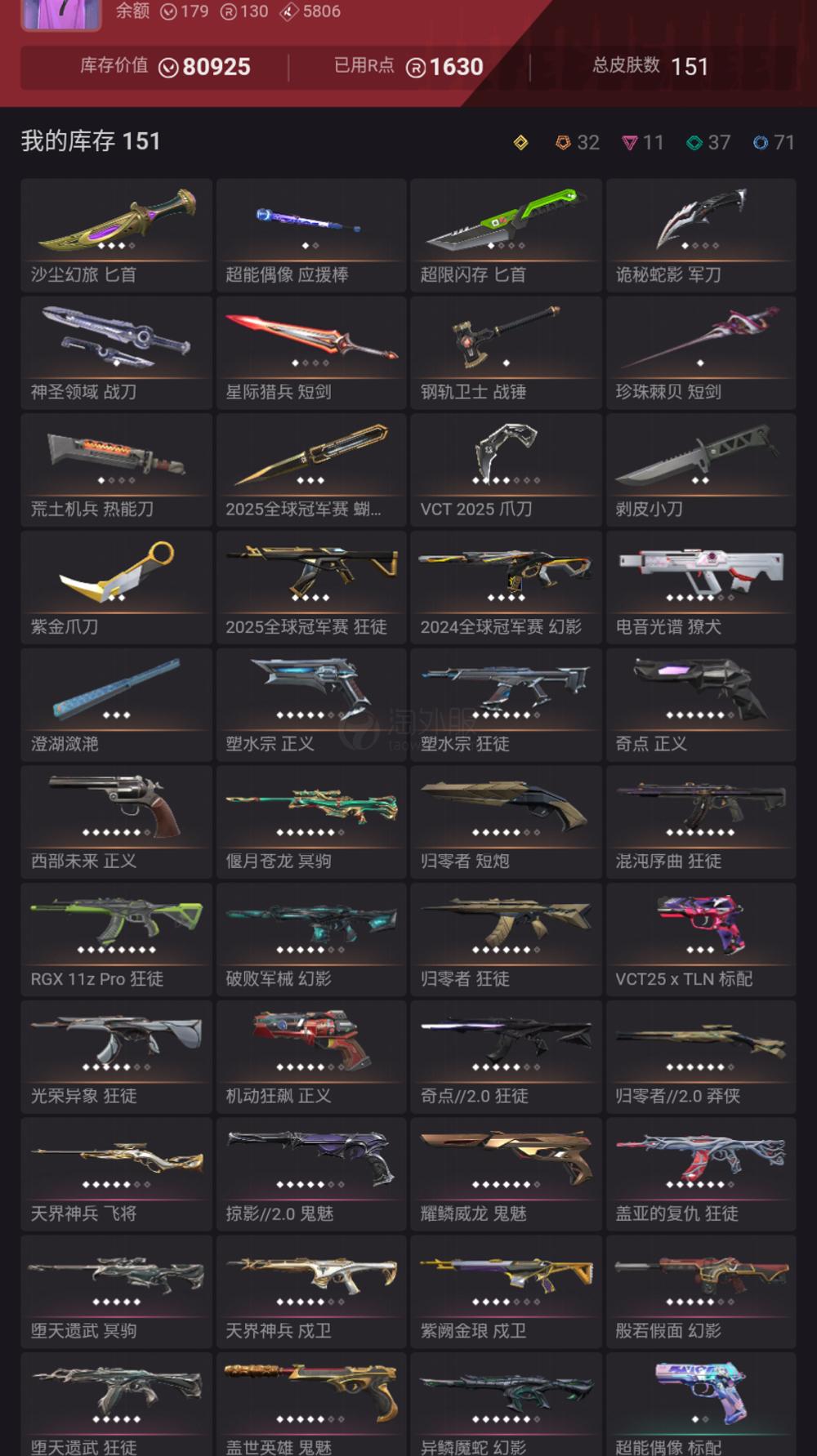Click the R-point icon beside 1630
The image size is (817, 1456).
(x=415, y=68)
